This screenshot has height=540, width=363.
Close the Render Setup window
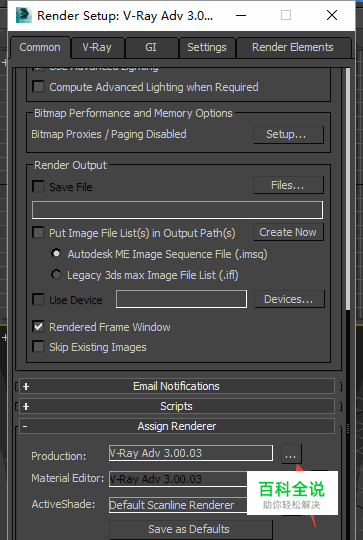click(x=332, y=15)
